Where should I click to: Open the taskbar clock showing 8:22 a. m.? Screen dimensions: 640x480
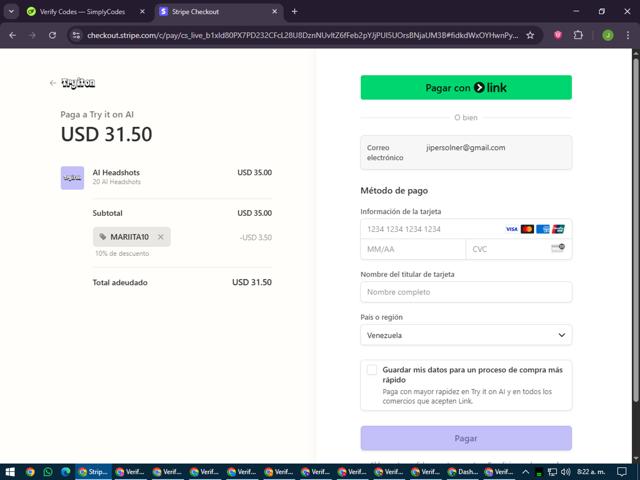[x=591, y=472]
